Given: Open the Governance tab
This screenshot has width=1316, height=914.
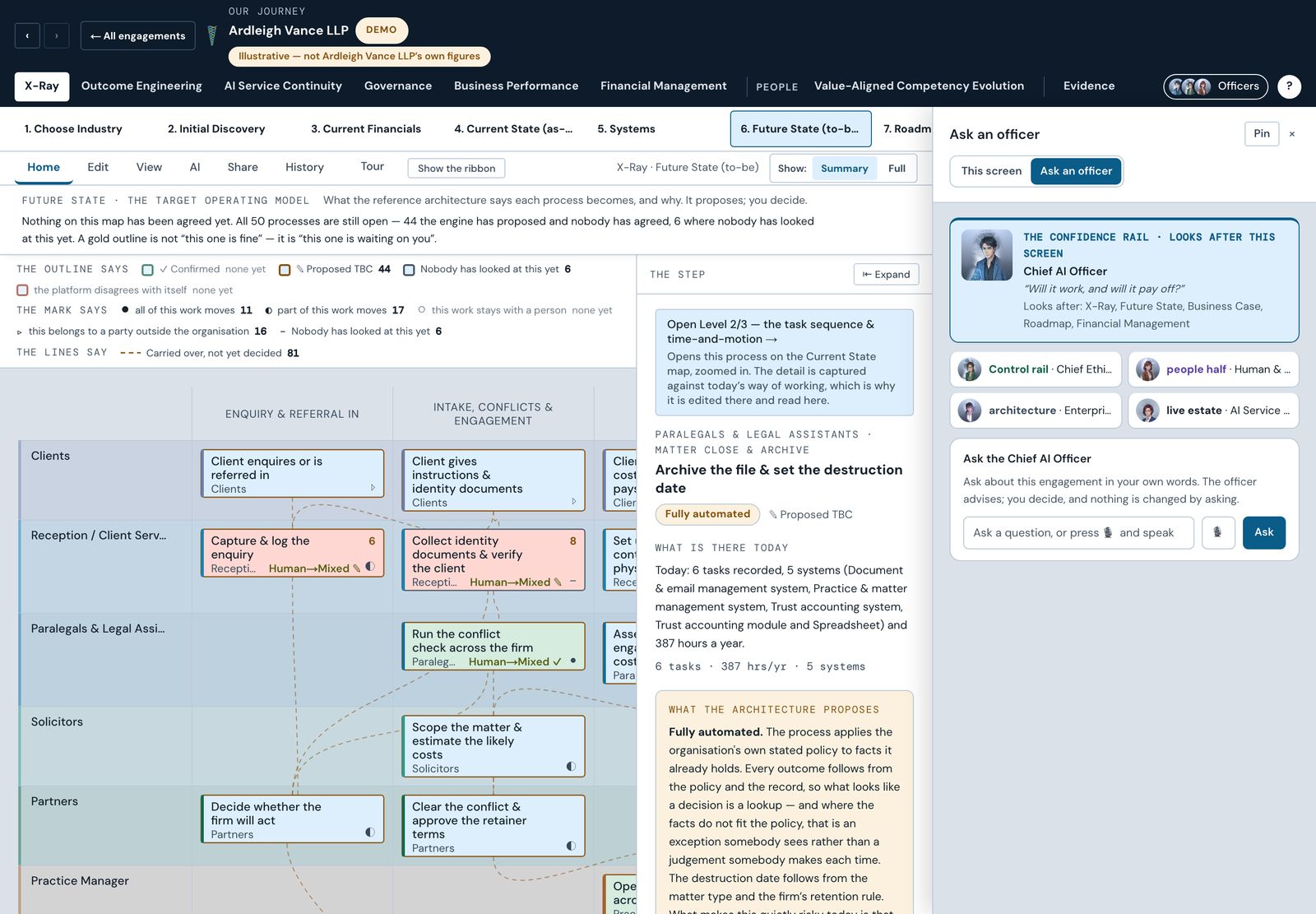Looking at the screenshot, I should click(x=398, y=86).
